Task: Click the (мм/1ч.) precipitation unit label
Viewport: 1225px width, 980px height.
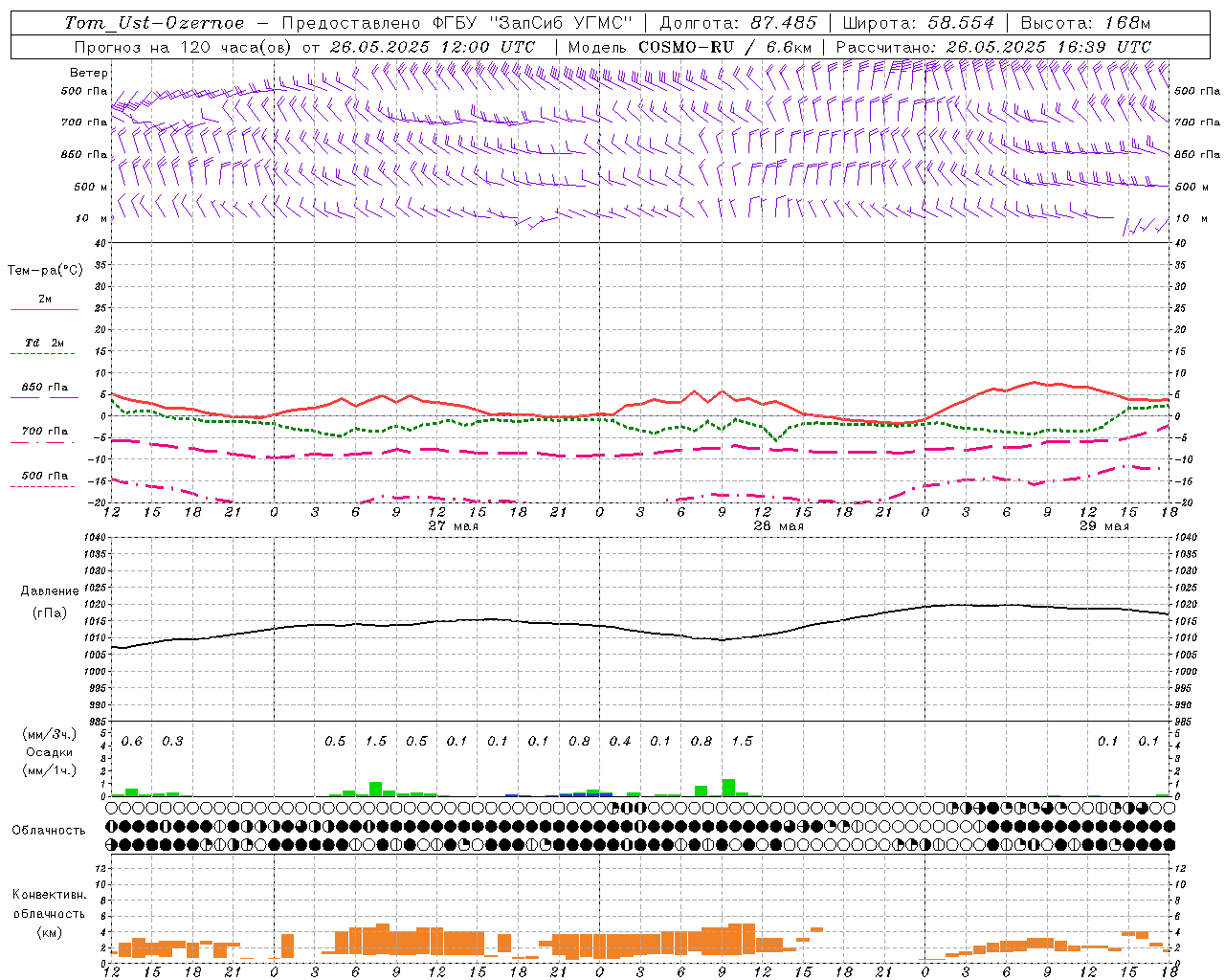Action: [x=49, y=770]
